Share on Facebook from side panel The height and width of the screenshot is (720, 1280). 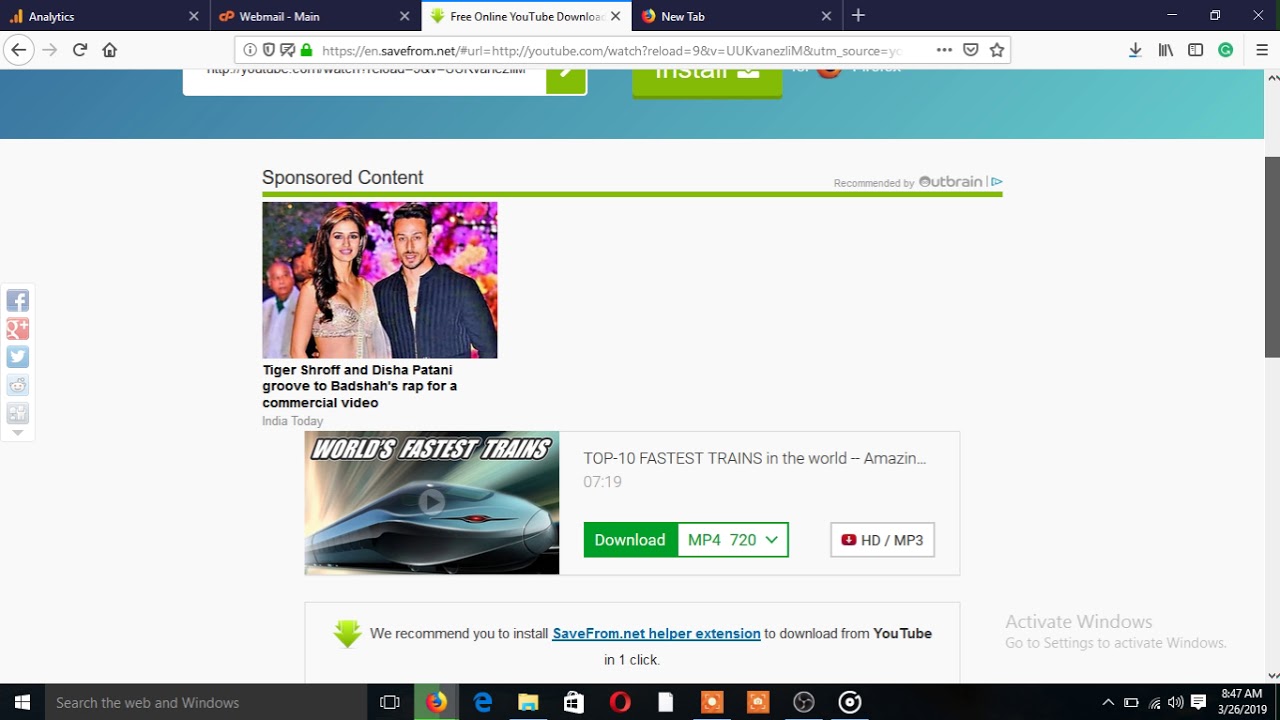[17, 301]
